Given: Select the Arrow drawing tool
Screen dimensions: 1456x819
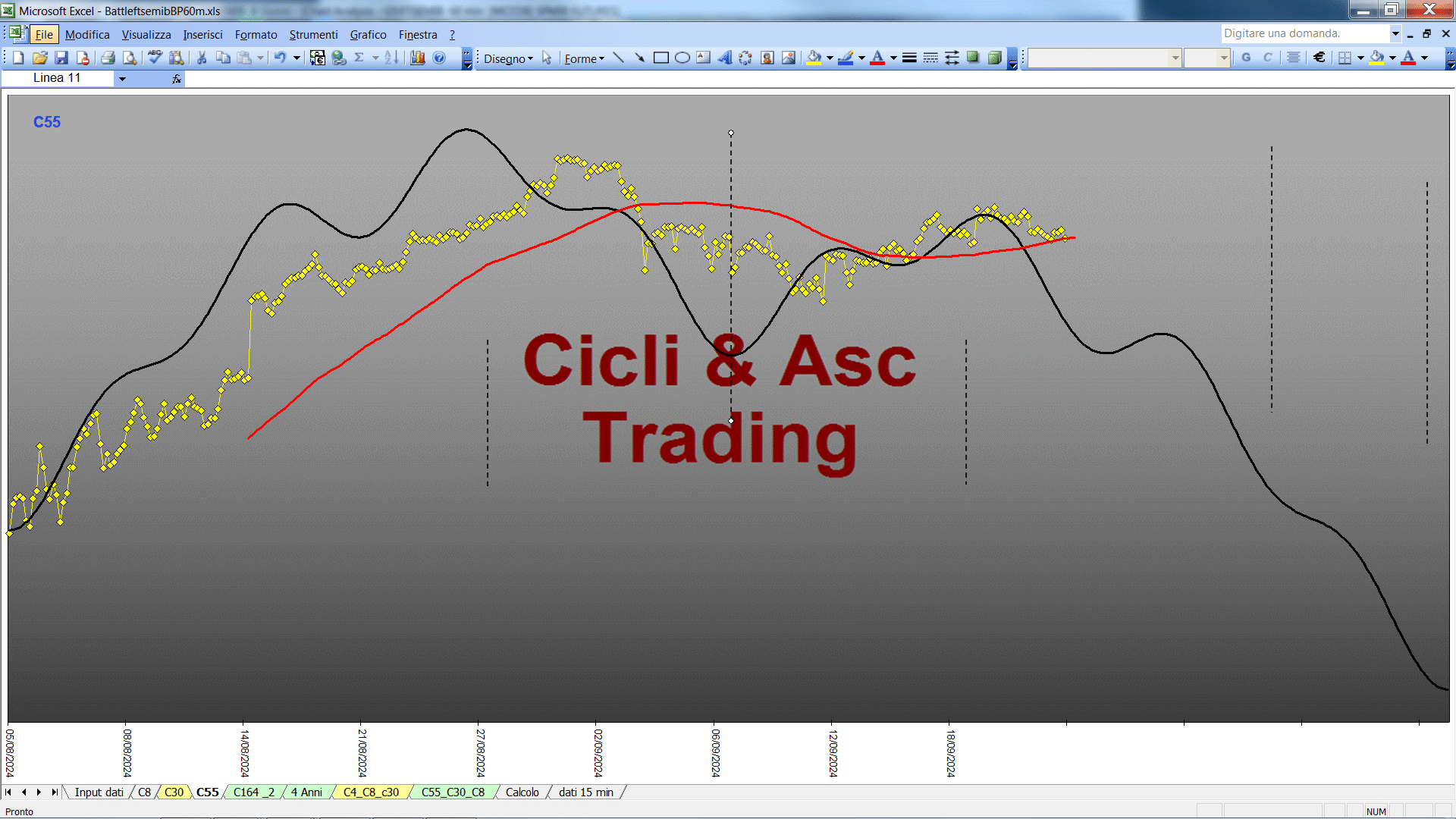Looking at the screenshot, I should 639,58.
